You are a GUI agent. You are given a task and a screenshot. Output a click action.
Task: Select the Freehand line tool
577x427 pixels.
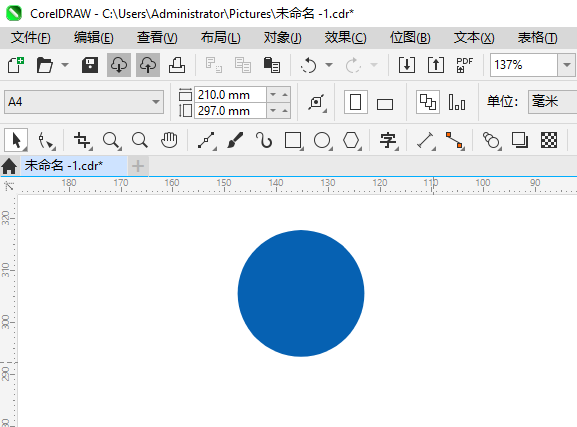click(206, 141)
